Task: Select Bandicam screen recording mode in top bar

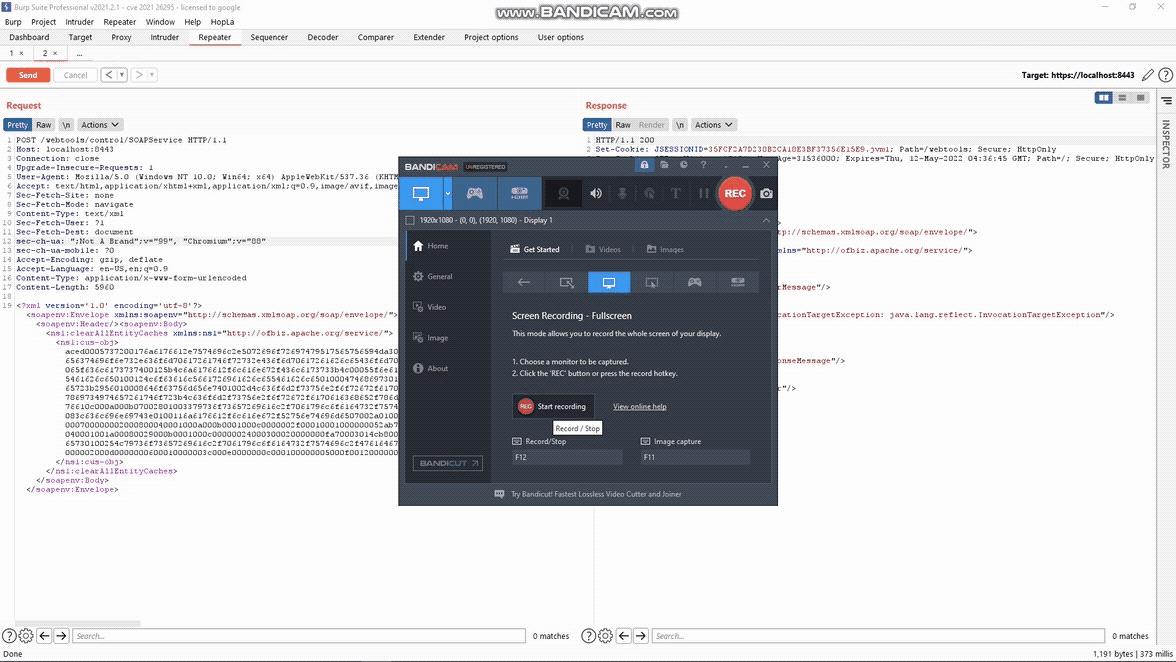Action: point(421,193)
